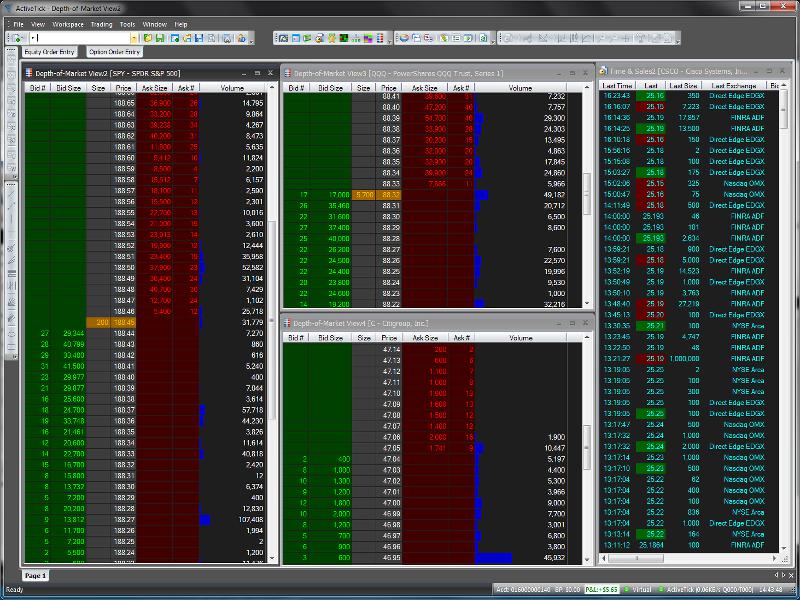The image size is (800, 600).
Task: Open the heat map toolbar icon
Action: click(343, 38)
